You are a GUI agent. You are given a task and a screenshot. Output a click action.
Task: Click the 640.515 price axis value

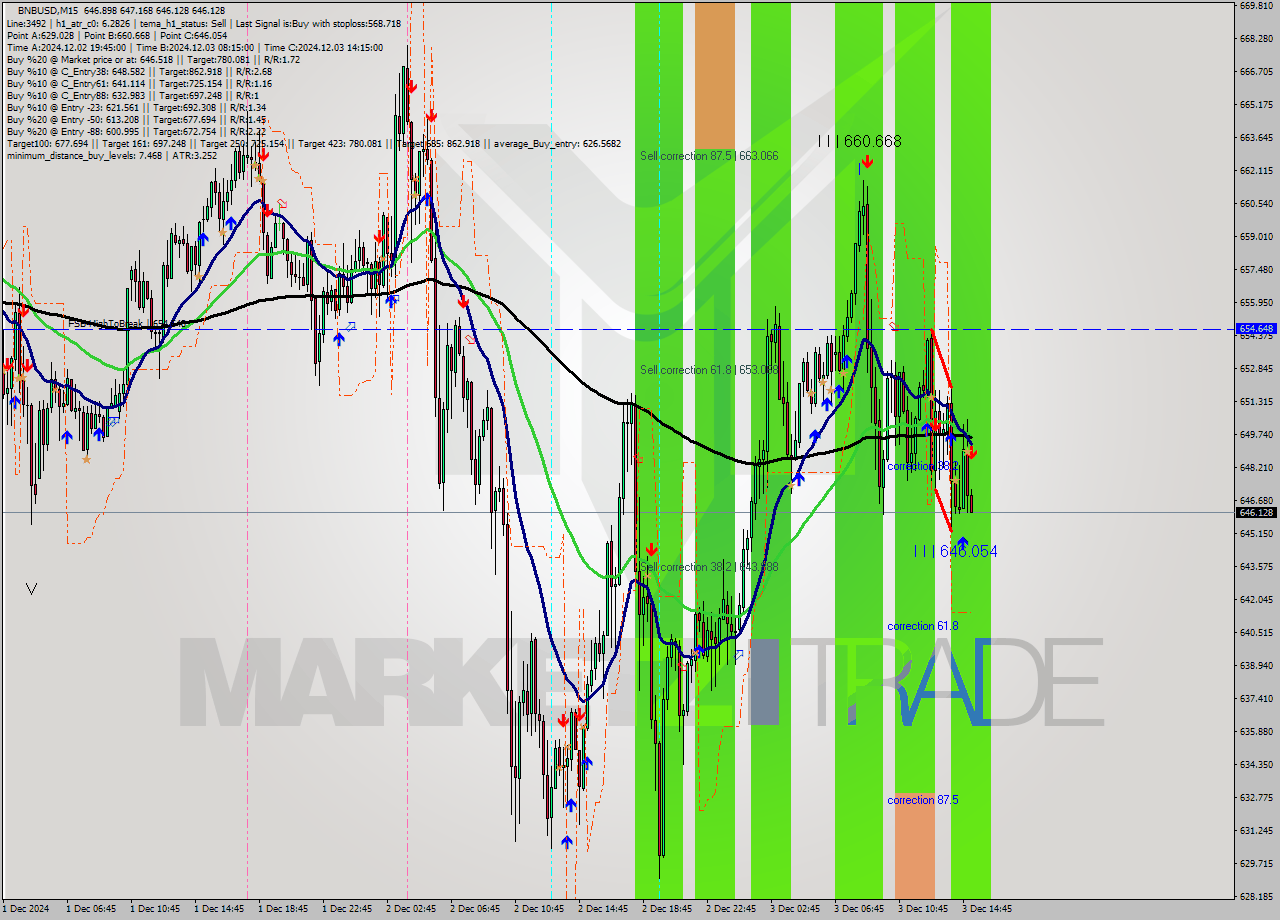pos(1256,632)
